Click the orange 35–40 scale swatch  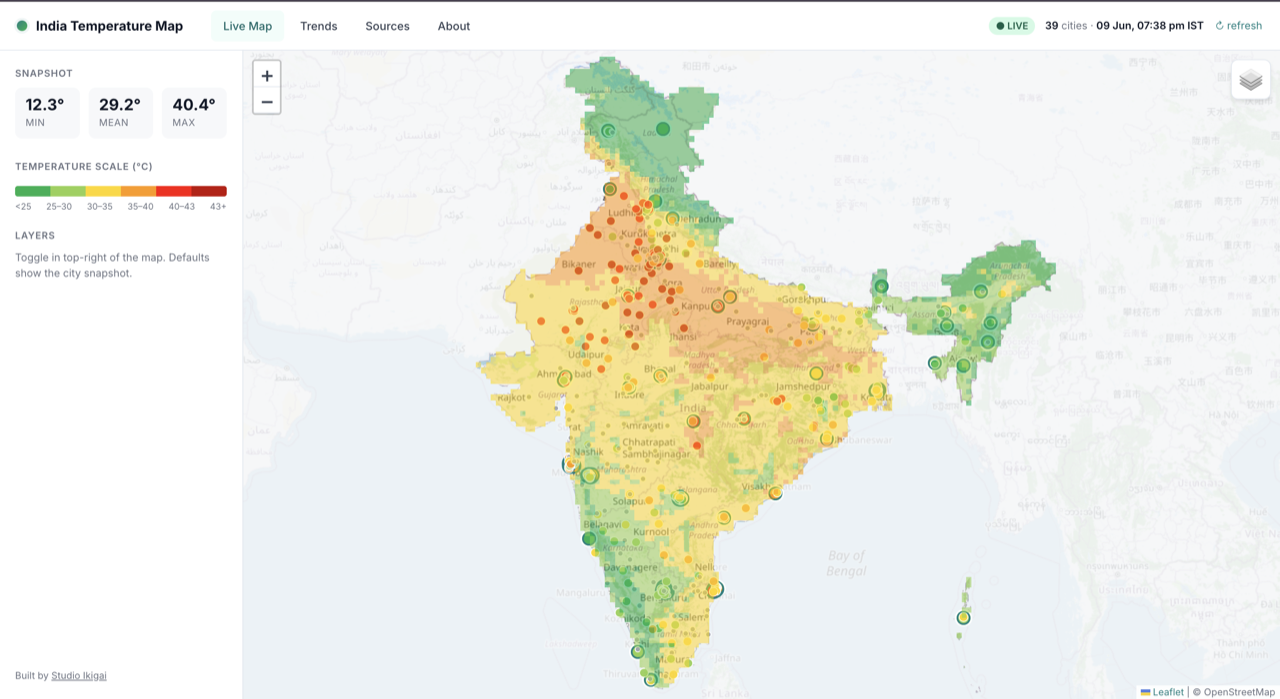coord(138,191)
